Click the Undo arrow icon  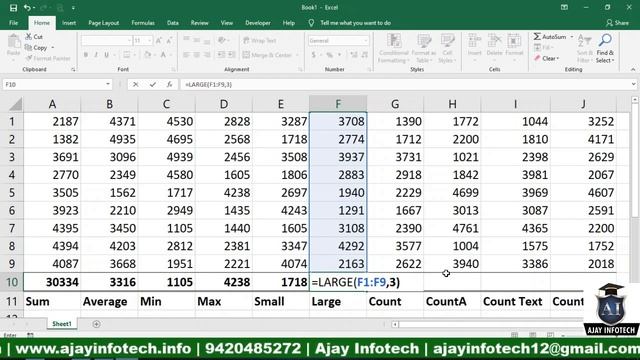coord(27,7)
